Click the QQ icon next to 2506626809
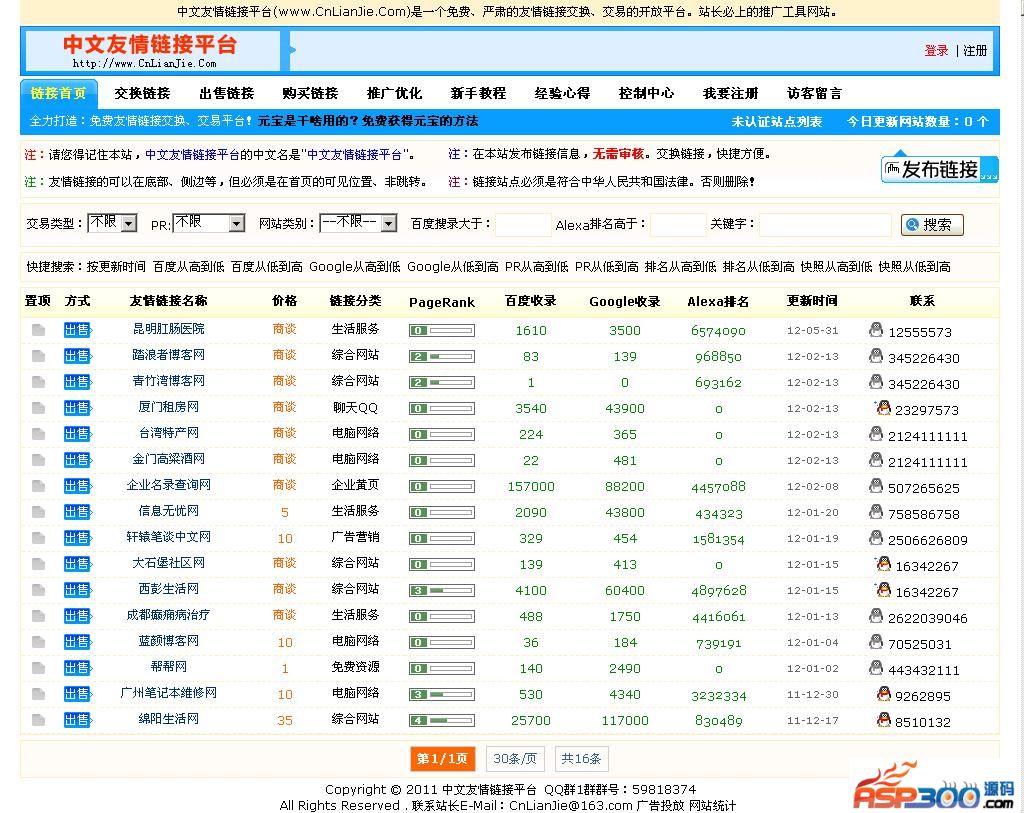The image size is (1024, 813). (876, 537)
